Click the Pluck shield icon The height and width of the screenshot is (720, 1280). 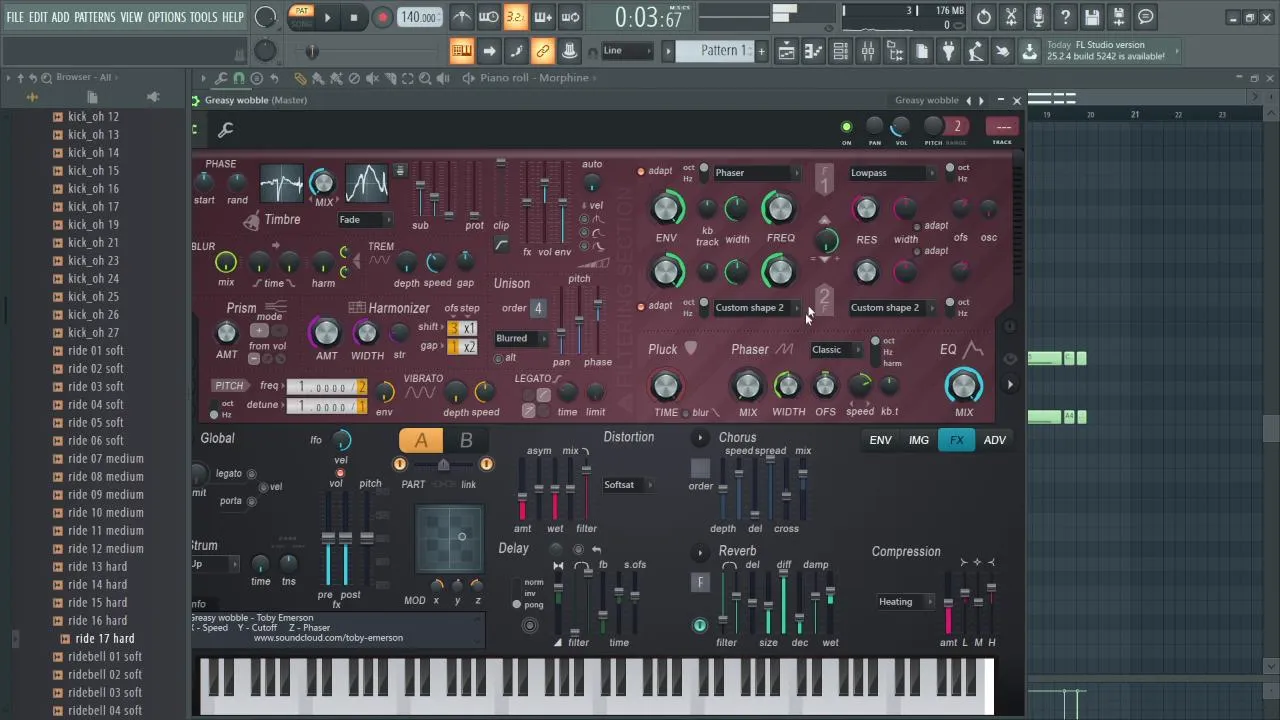click(691, 349)
